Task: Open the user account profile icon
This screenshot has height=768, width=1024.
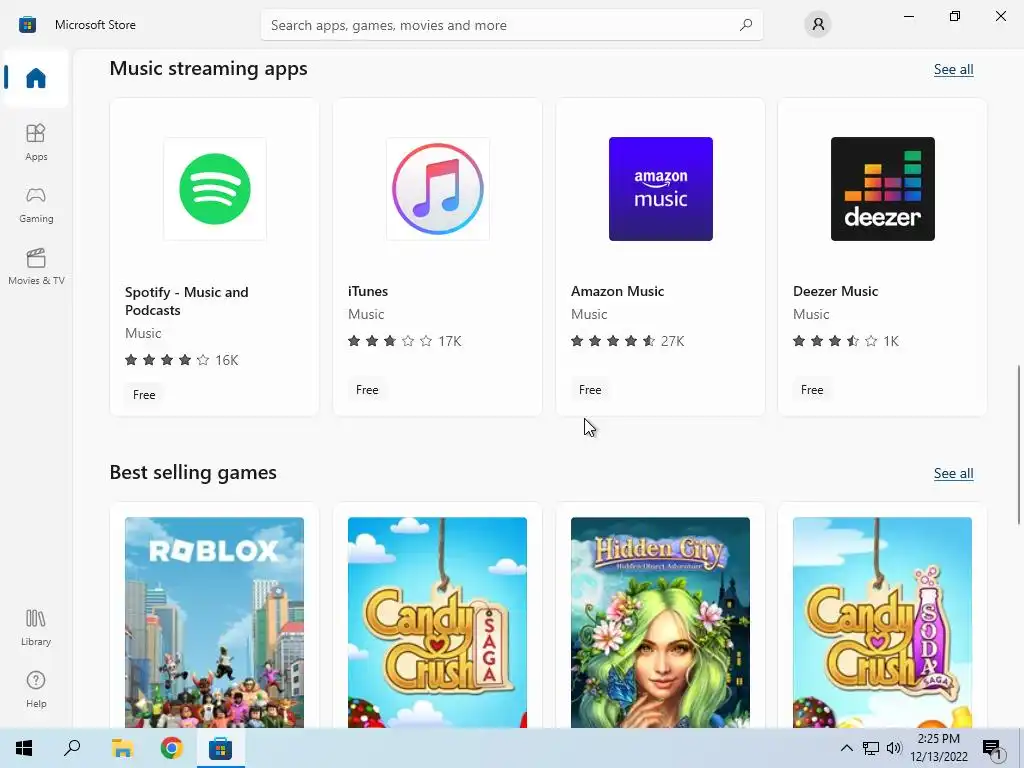Action: click(818, 25)
